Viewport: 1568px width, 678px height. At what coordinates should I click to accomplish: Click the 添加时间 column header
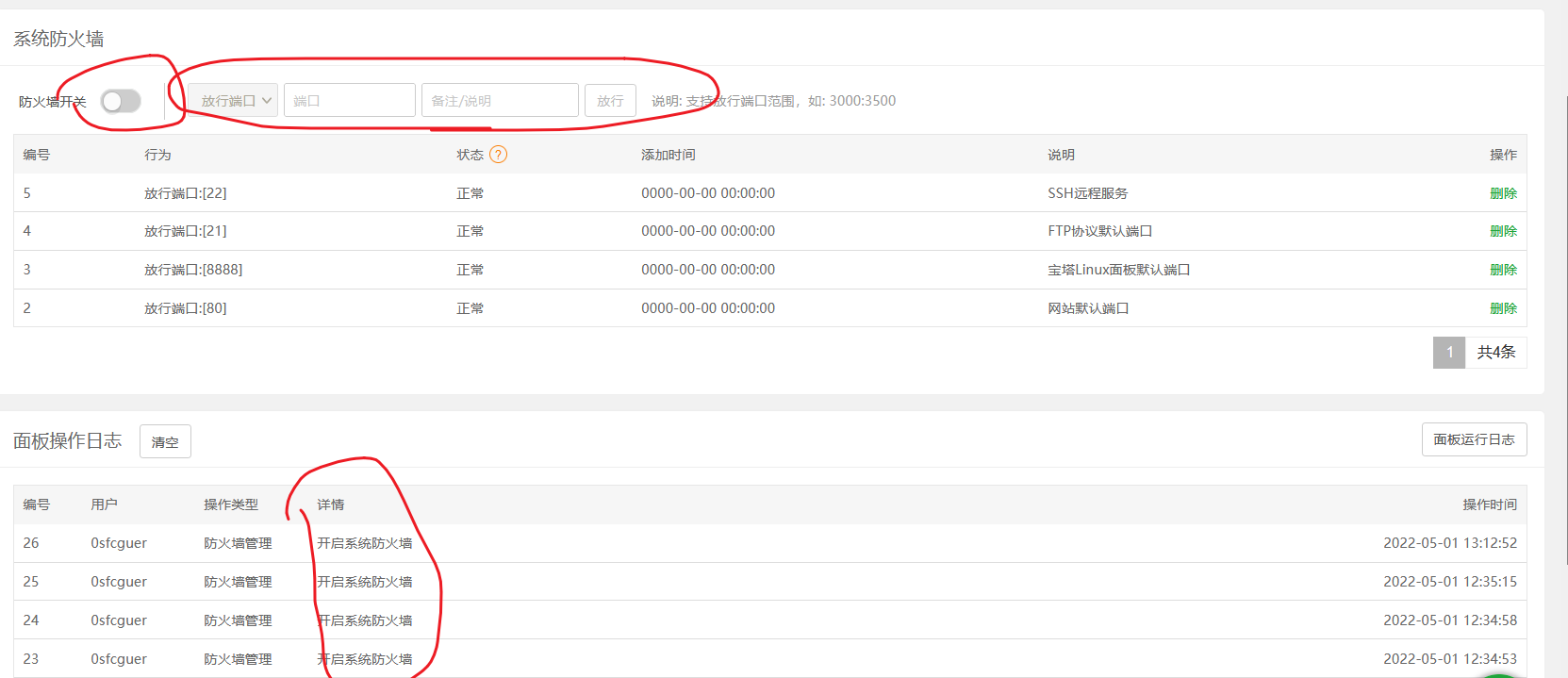[668, 155]
